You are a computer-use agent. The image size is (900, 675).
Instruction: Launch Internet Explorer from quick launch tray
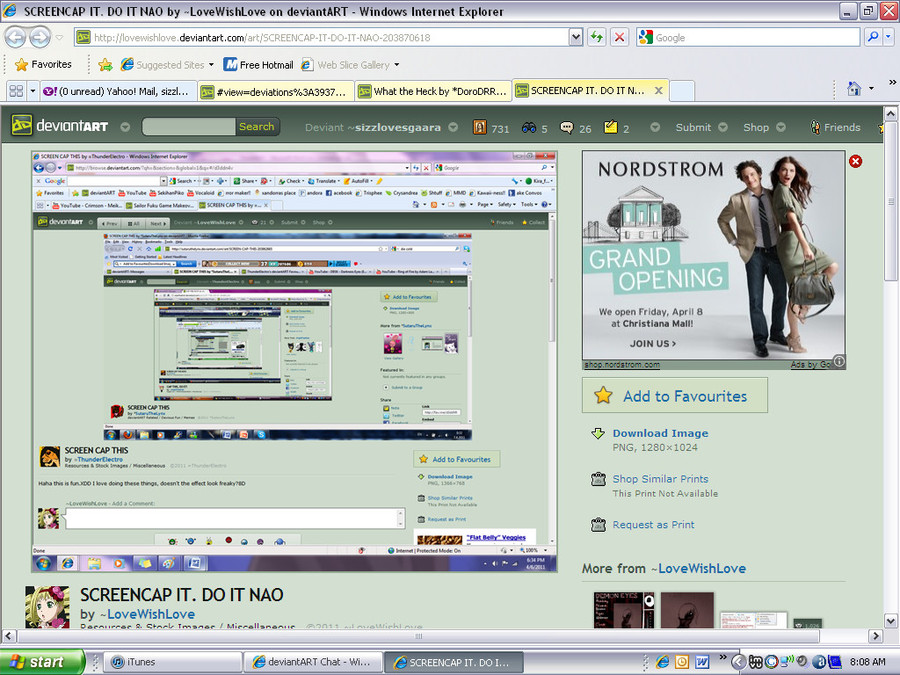(x=662, y=662)
